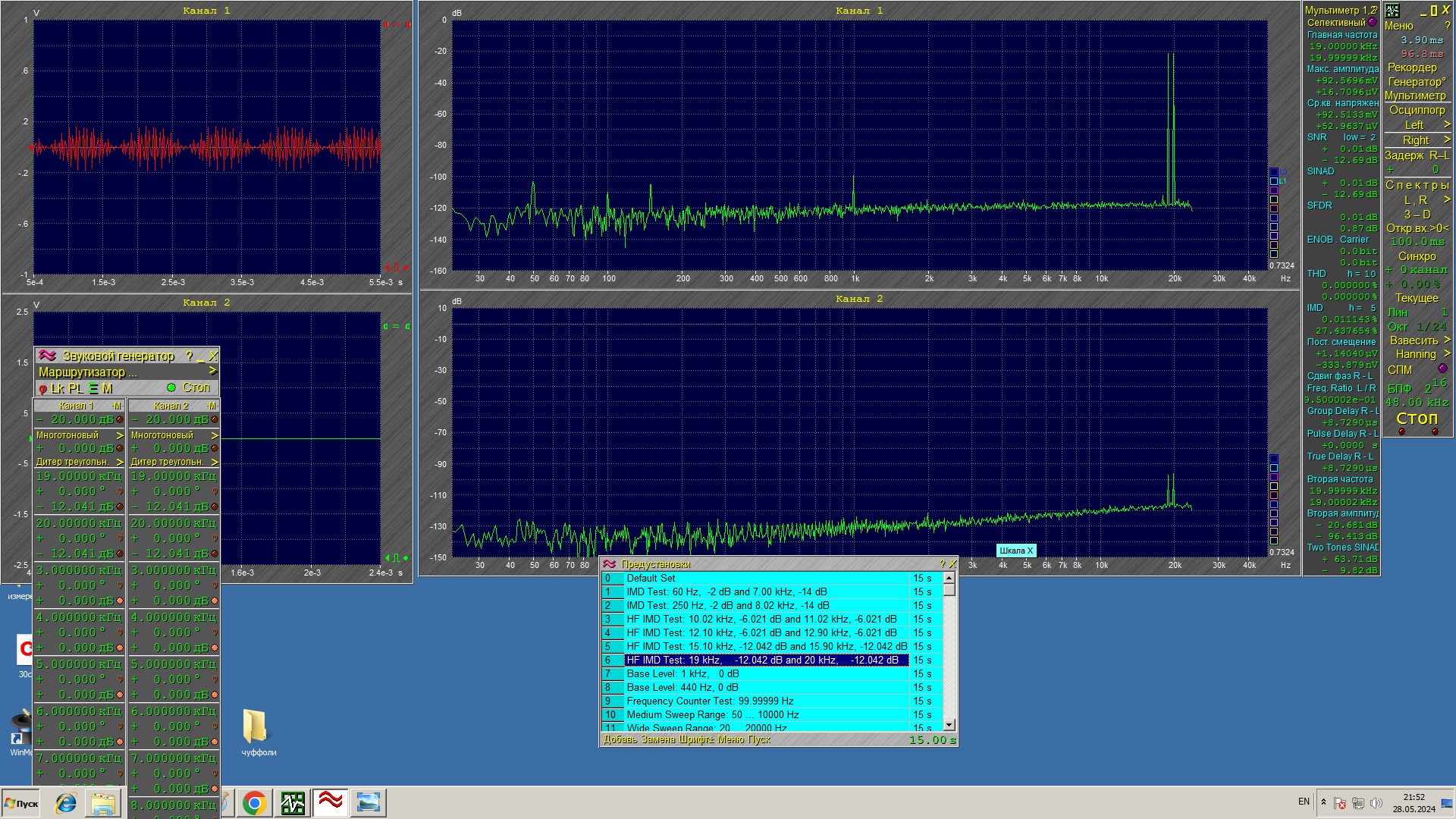
Task: Click the help question mark in presets title
Action: click(943, 563)
